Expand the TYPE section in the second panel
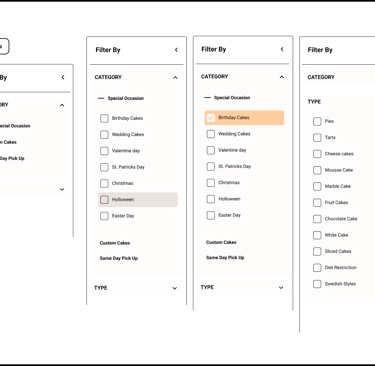The width and height of the screenshot is (375, 366). tap(175, 288)
